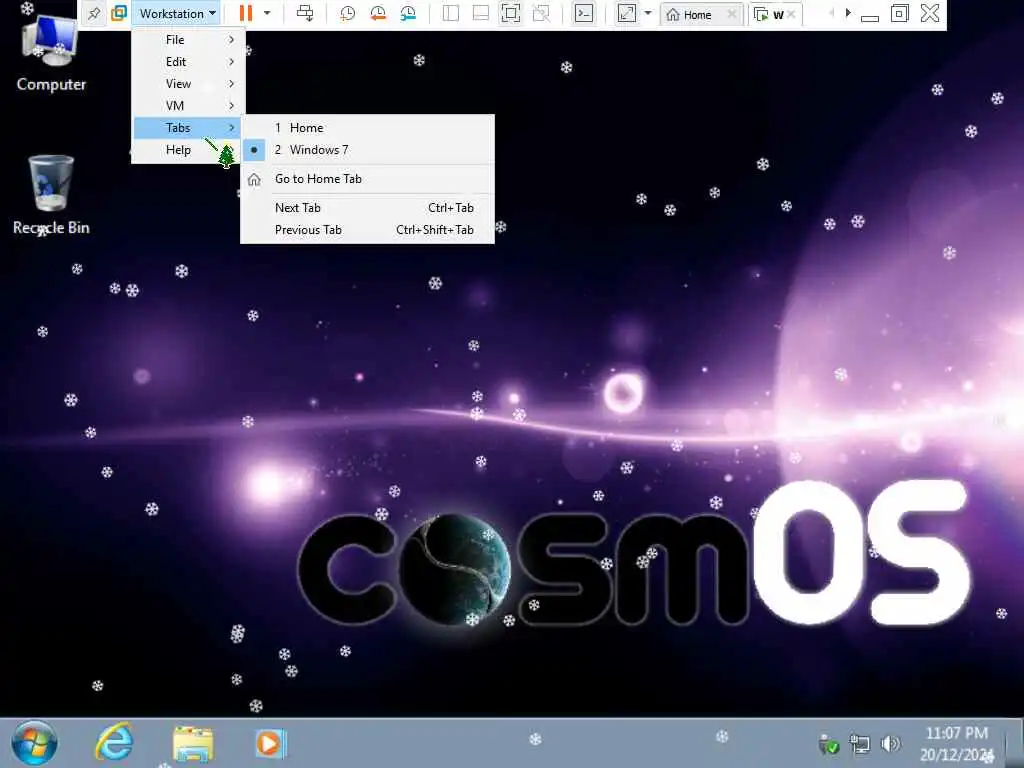
Task: Click Send Ctrl+Alt+Del icon
Action: click(x=305, y=13)
